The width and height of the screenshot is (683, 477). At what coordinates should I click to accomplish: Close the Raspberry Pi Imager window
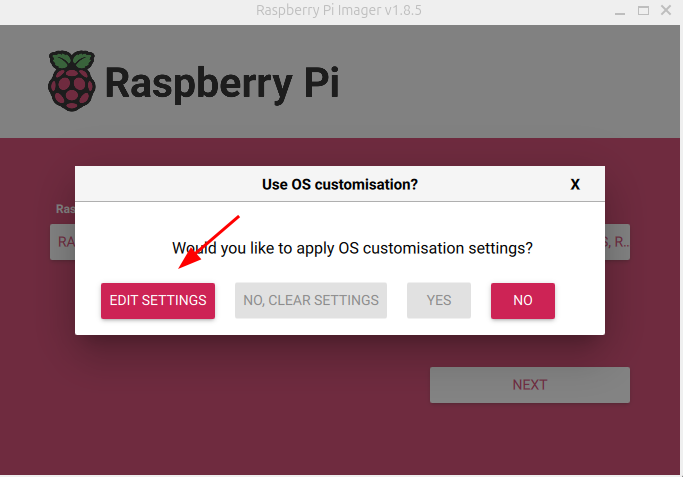pos(666,10)
